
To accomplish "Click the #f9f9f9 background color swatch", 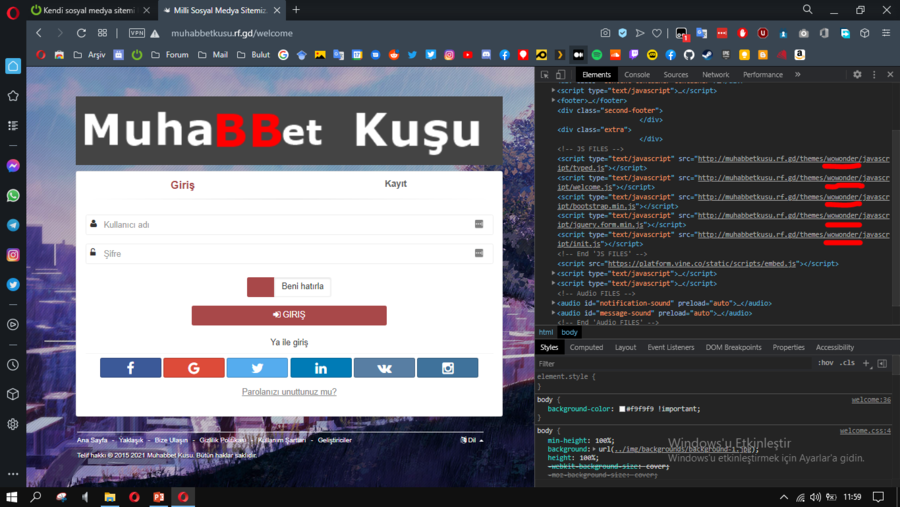I will coord(622,409).
